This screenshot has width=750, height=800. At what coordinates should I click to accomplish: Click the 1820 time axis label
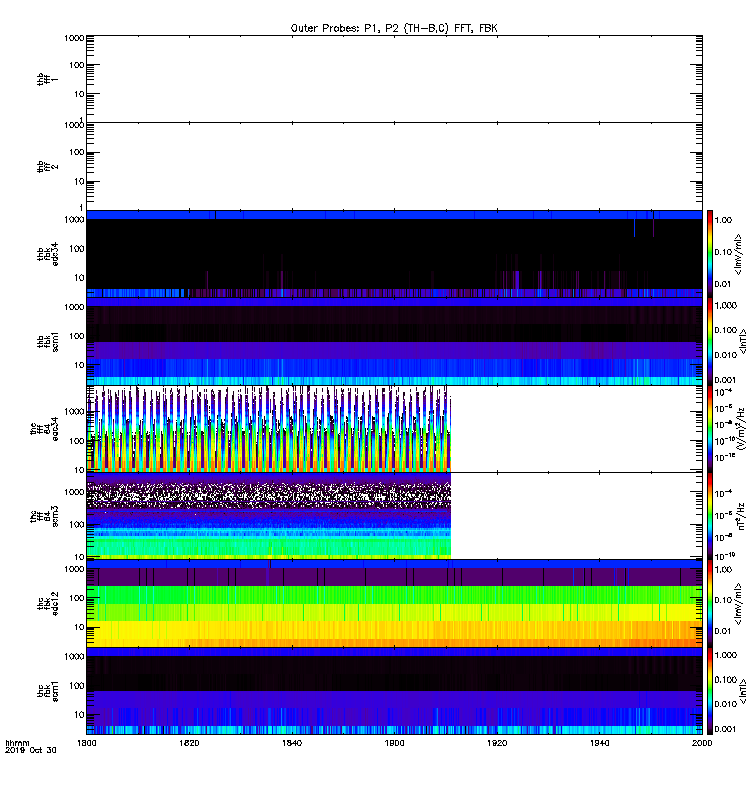click(189, 743)
